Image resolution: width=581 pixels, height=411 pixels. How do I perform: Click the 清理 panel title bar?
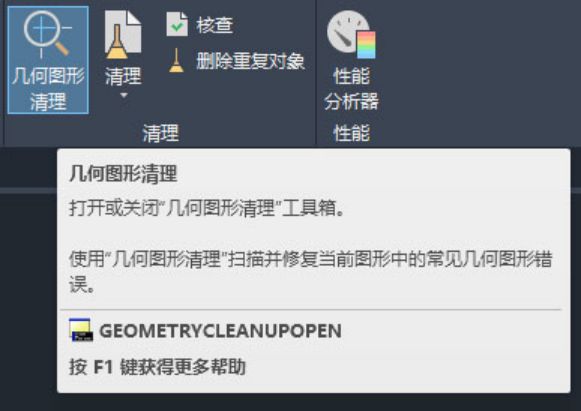coord(160,133)
